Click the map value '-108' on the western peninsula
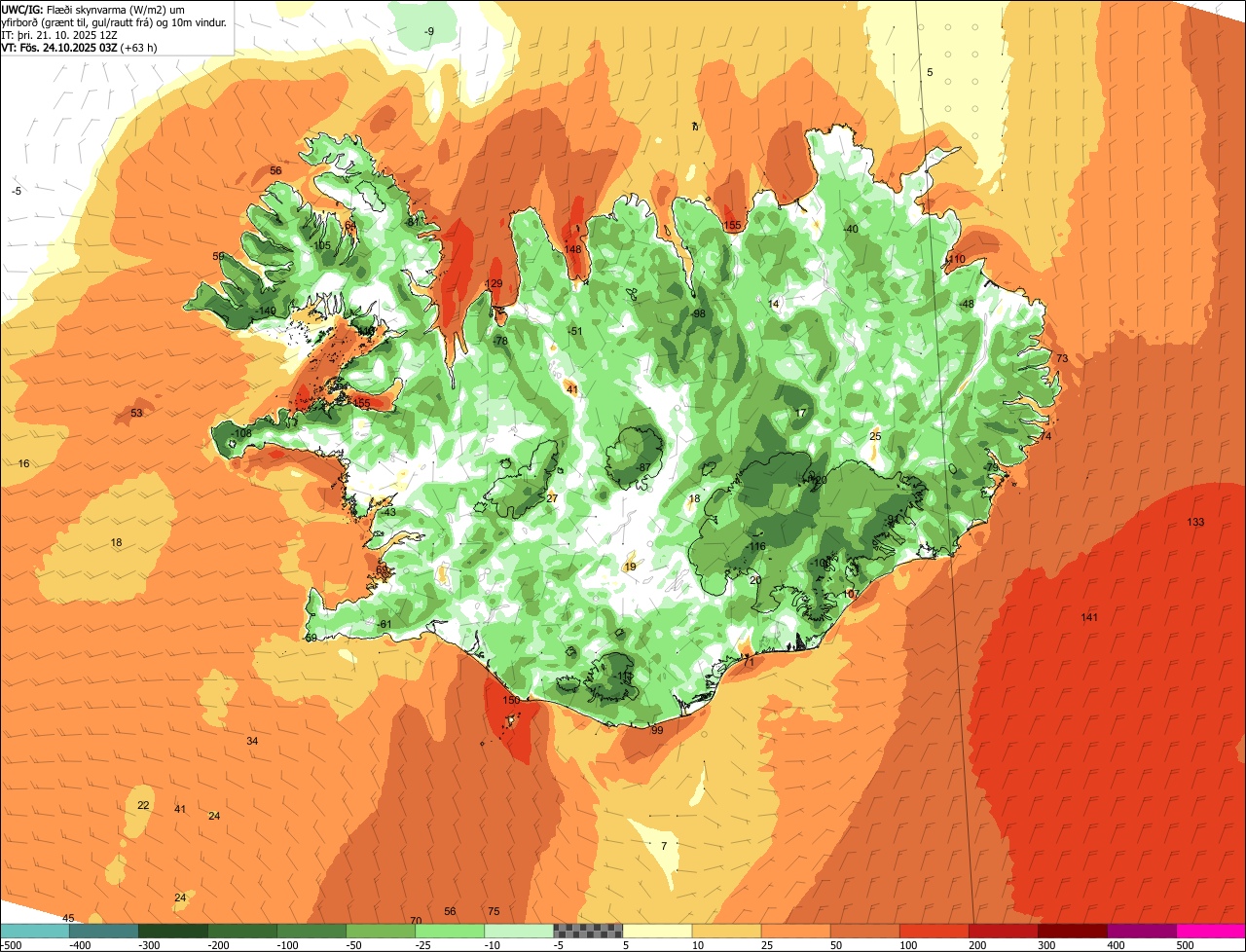Viewport: 1246px width, 952px height. [x=240, y=433]
